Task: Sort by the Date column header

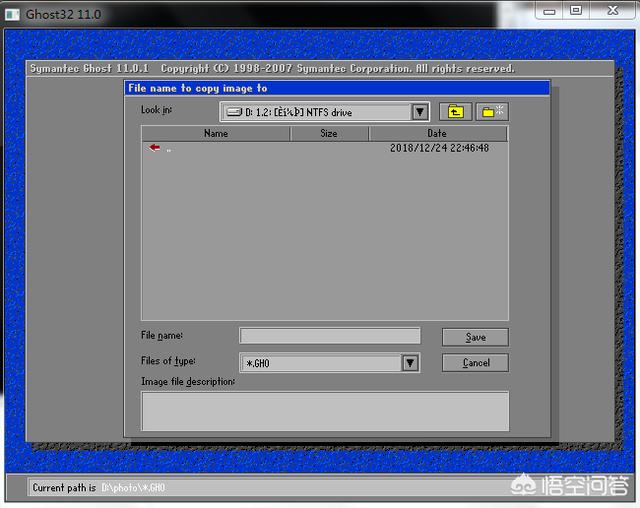Action: [438, 133]
